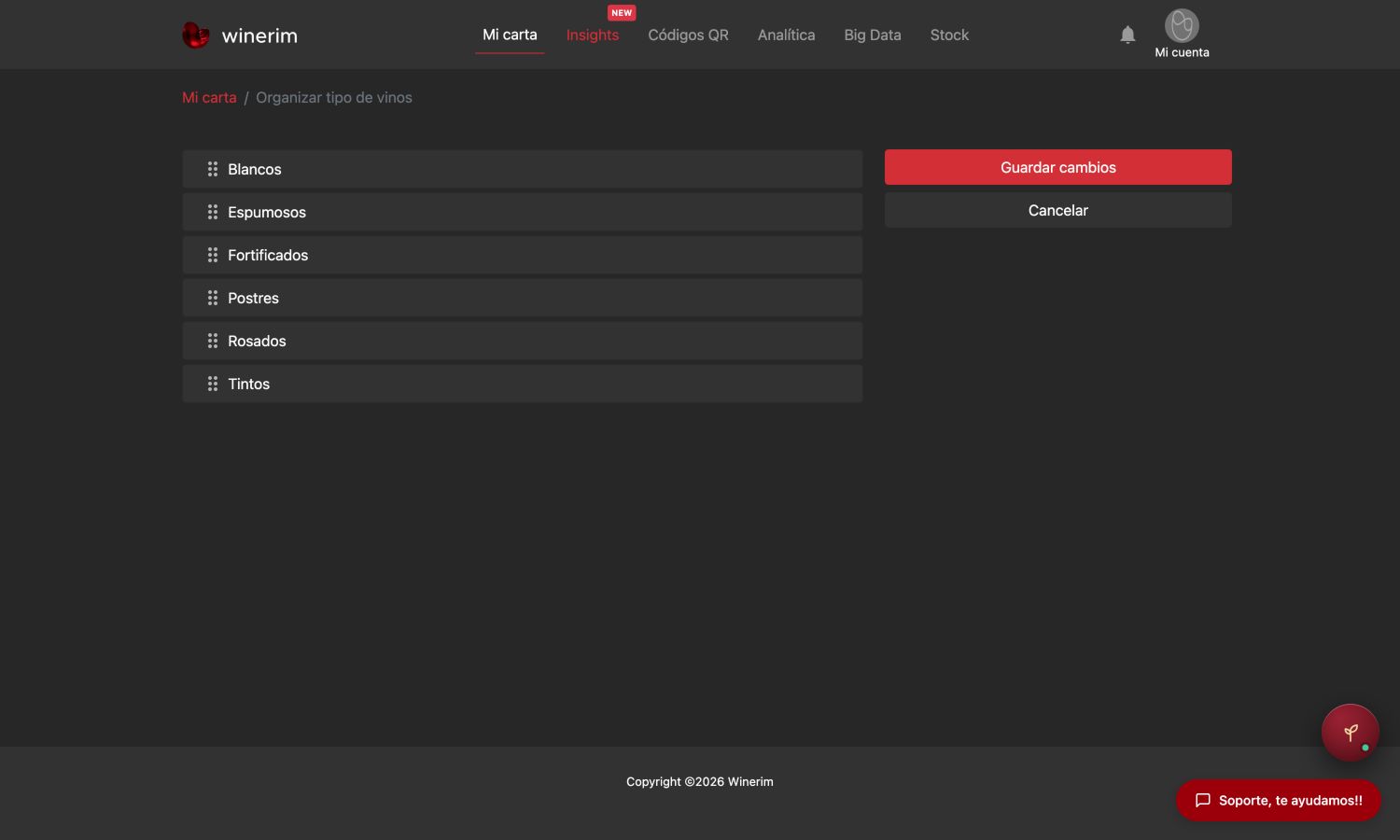The height and width of the screenshot is (840, 1400).
Task: Open the Analítica section
Action: 786,35
